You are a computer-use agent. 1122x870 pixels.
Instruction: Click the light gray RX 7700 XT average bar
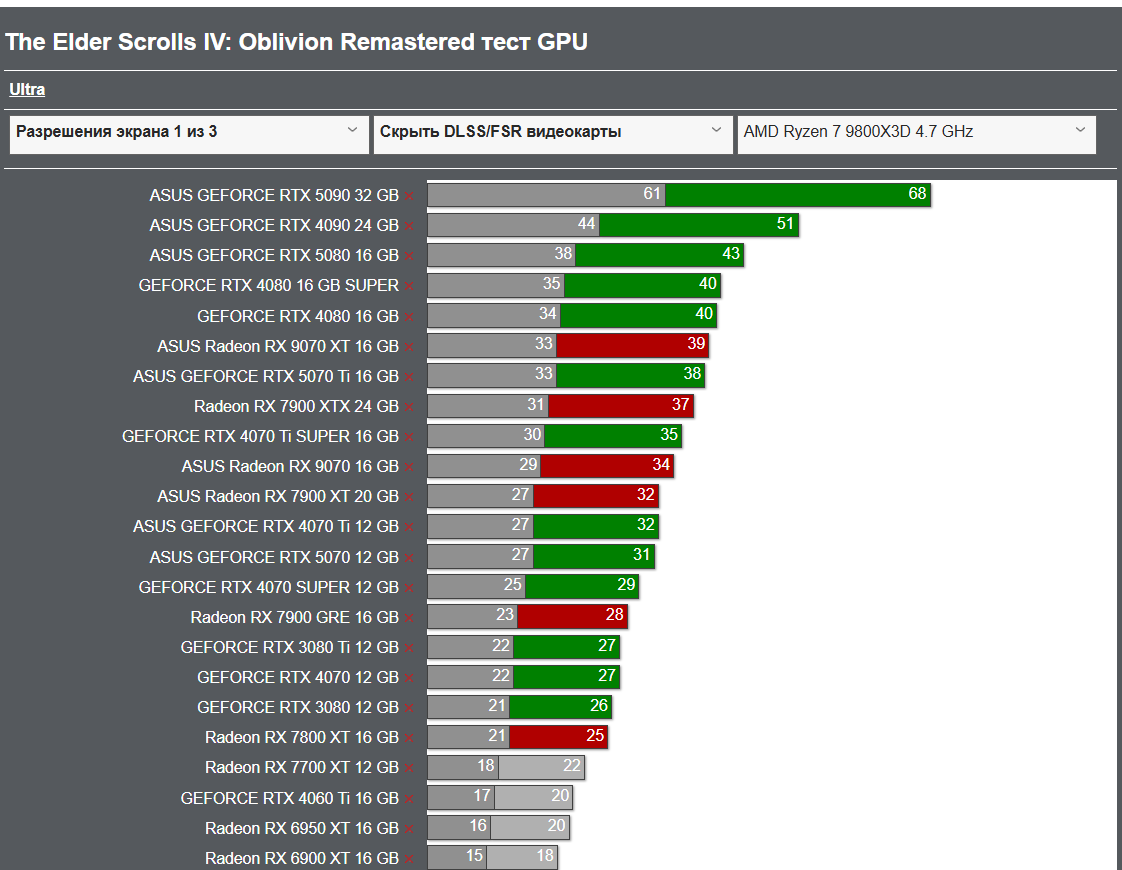click(541, 767)
